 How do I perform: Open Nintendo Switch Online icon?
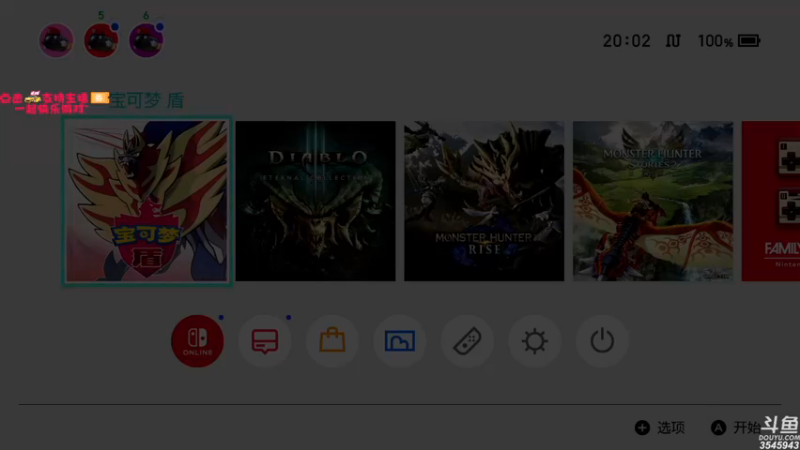click(x=197, y=341)
